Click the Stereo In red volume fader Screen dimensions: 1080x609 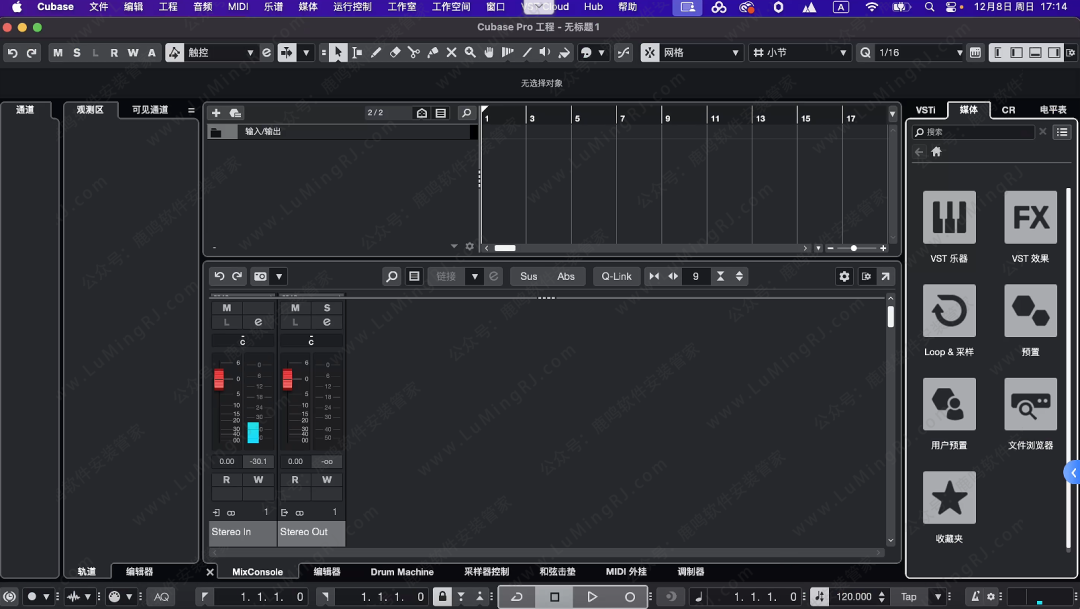(219, 379)
